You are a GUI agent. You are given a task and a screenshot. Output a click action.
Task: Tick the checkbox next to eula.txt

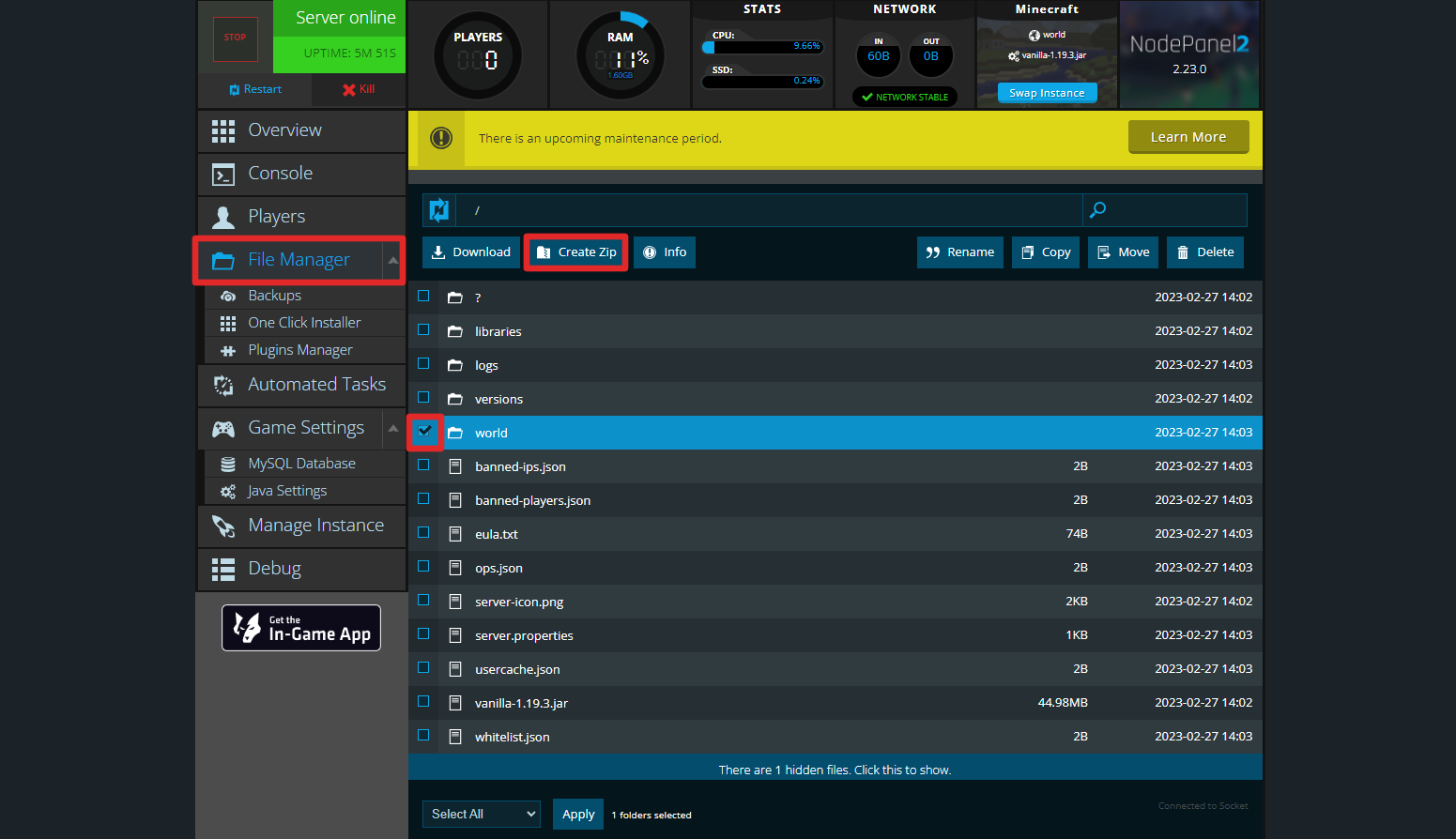tap(423, 533)
